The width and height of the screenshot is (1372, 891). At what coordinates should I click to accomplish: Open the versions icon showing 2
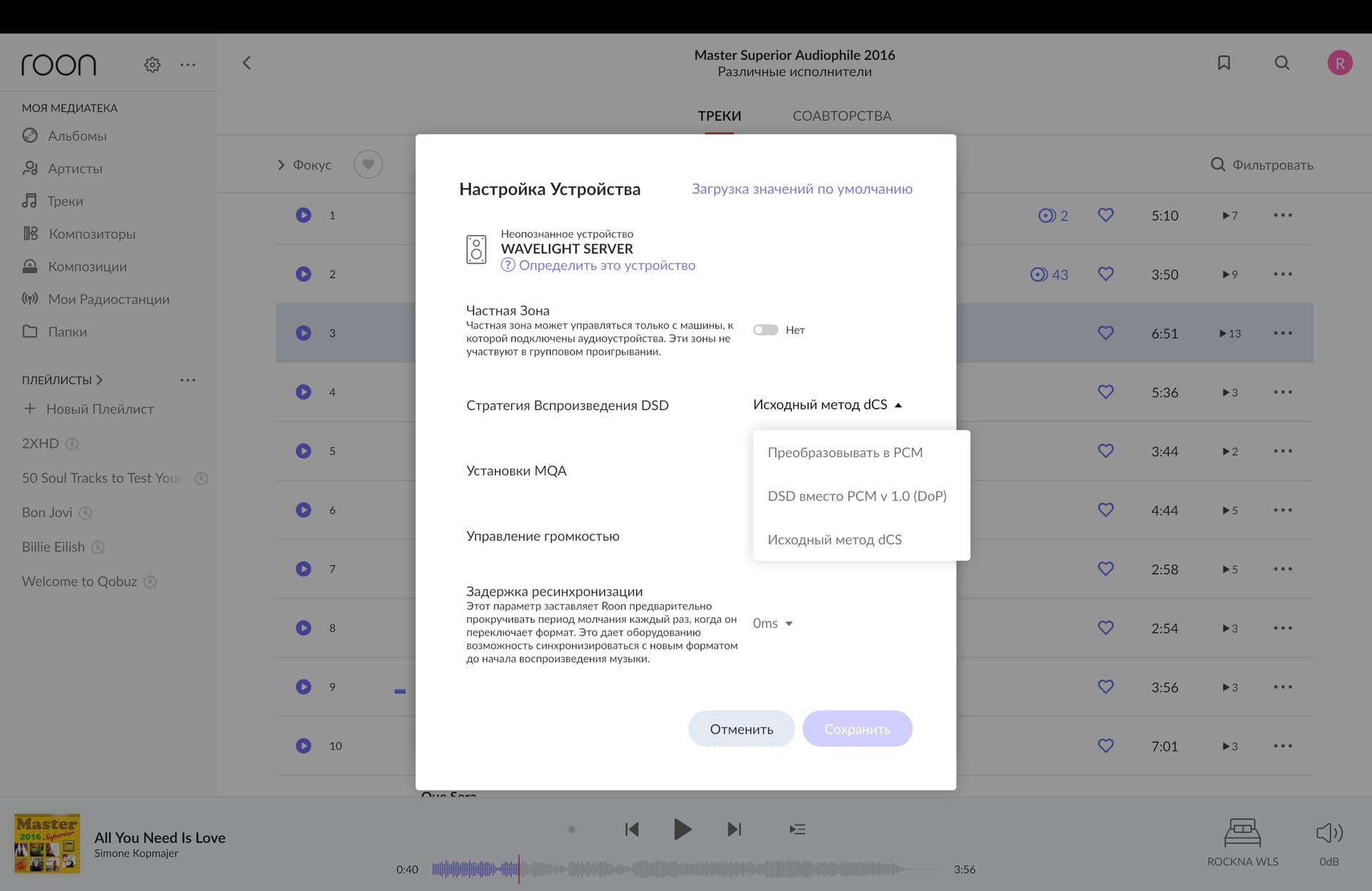click(x=1053, y=216)
